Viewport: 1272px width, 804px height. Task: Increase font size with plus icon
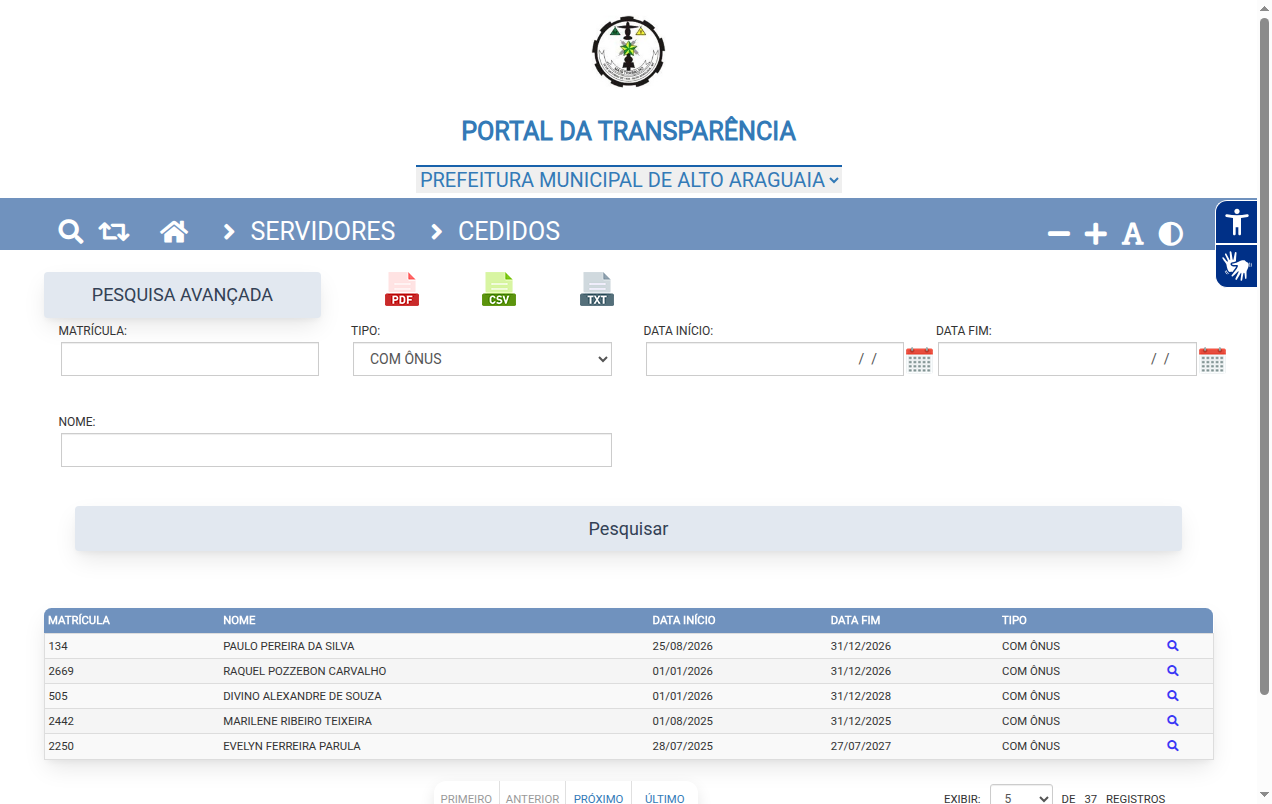point(1096,234)
